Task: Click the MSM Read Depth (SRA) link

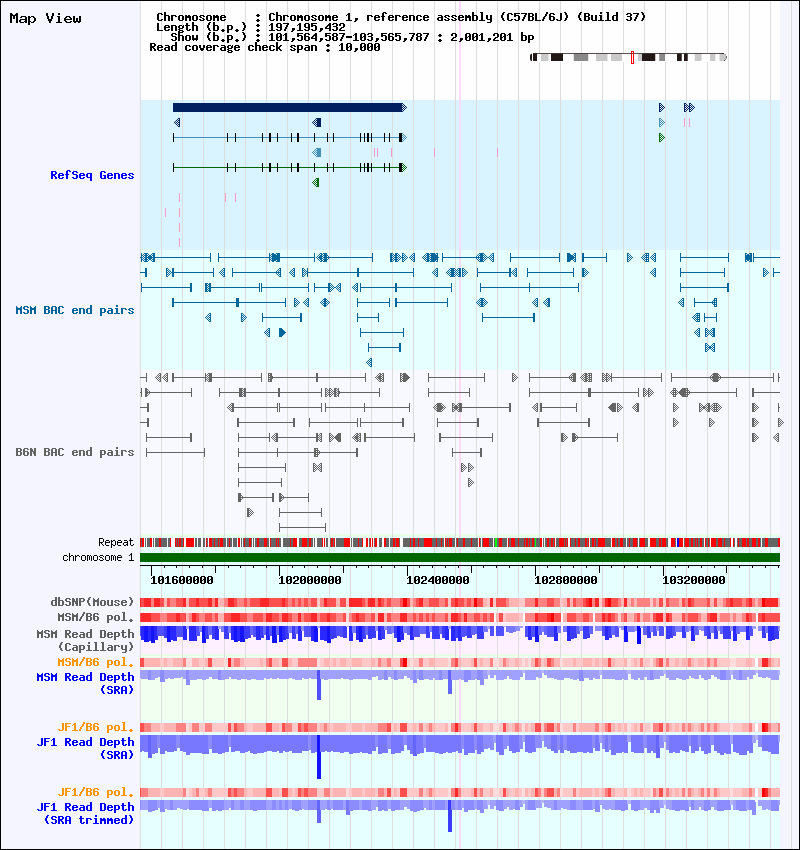Action: pyautogui.click(x=85, y=683)
